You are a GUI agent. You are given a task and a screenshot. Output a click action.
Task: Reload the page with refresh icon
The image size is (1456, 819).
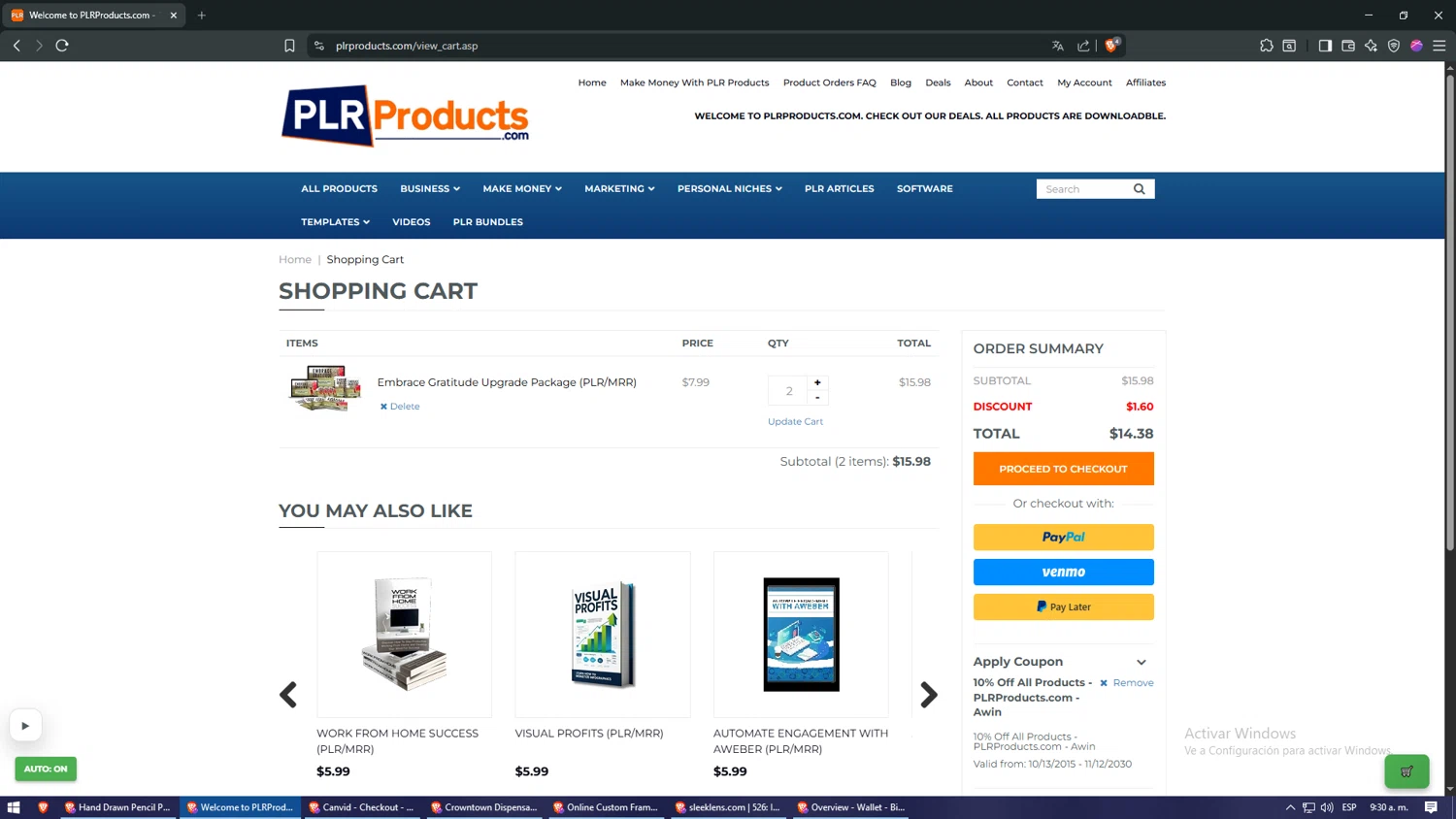tap(62, 46)
